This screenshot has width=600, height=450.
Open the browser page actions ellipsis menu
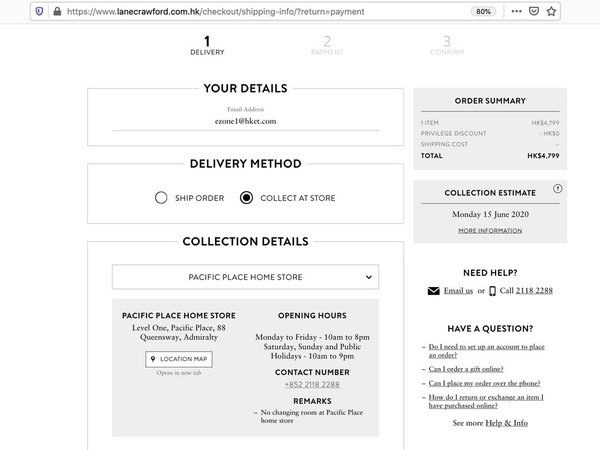[x=519, y=12]
